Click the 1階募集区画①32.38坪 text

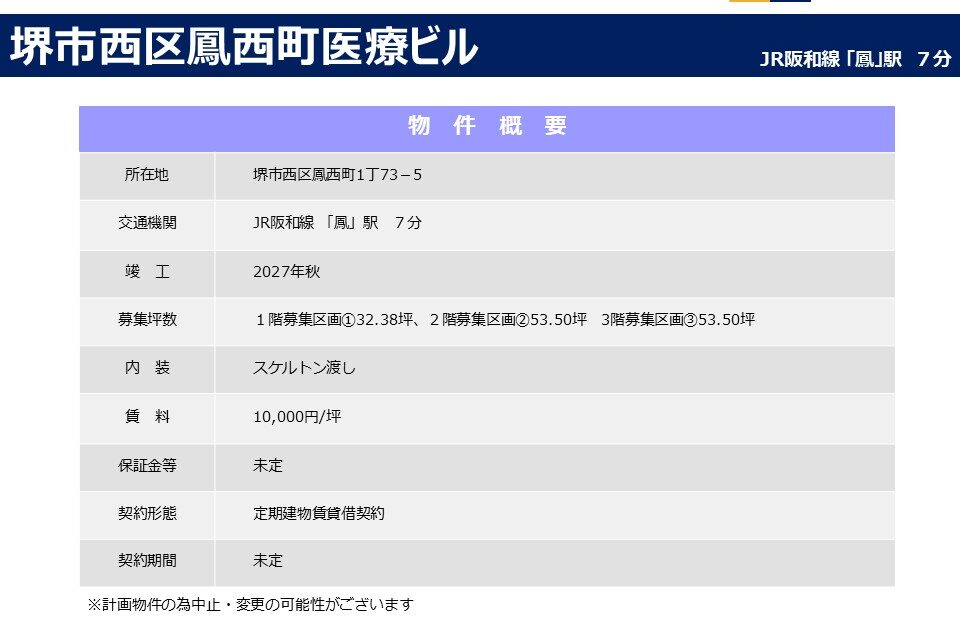[333, 320]
